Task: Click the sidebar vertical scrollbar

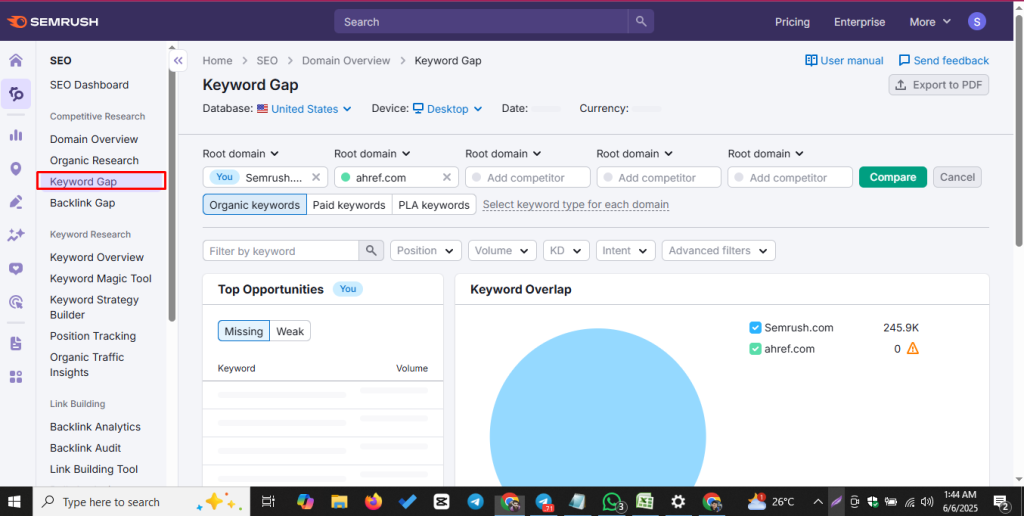Action: pyautogui.click(x=172, y=186)
